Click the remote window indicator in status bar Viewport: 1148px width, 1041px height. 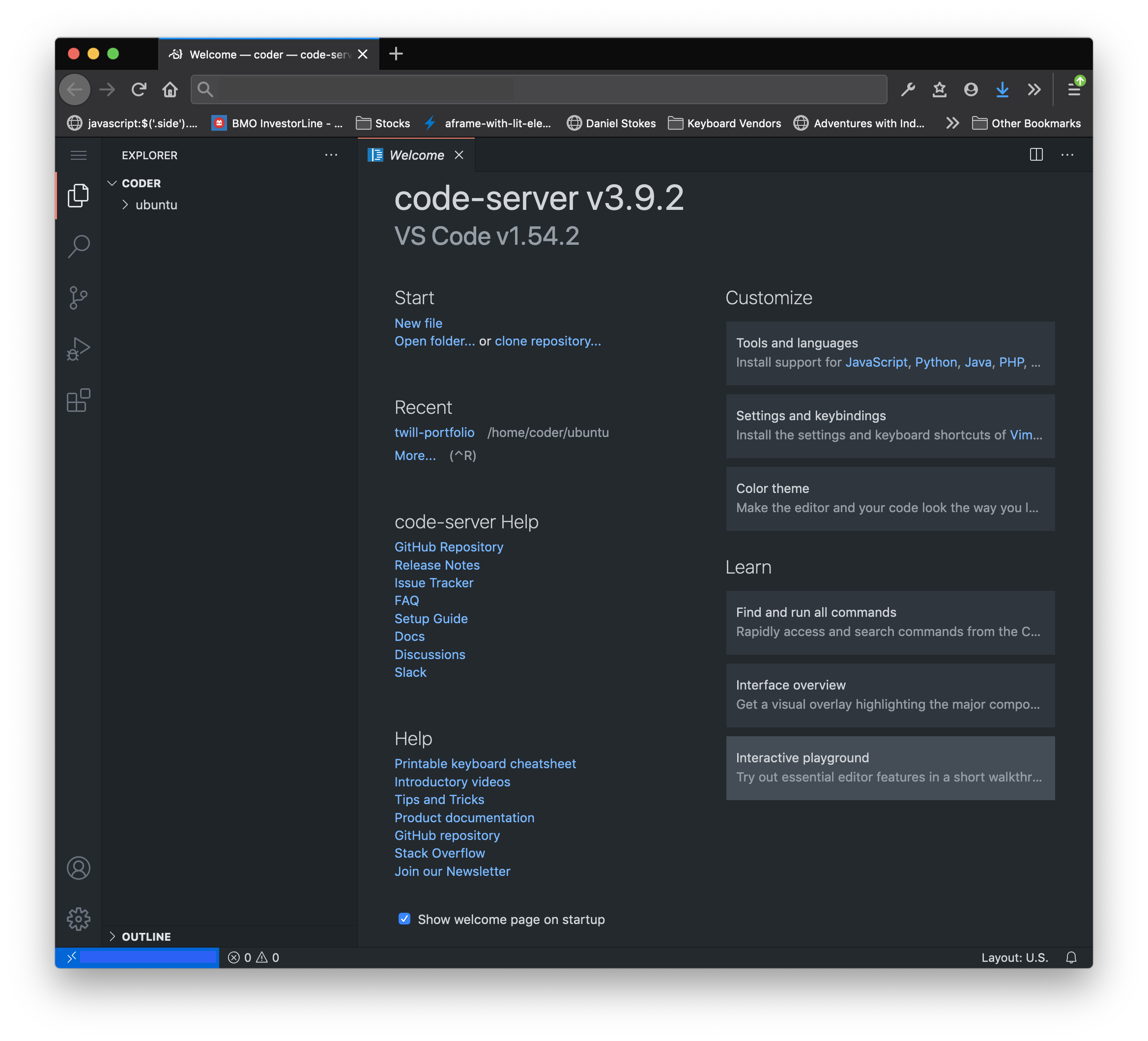tap(137, 957)
